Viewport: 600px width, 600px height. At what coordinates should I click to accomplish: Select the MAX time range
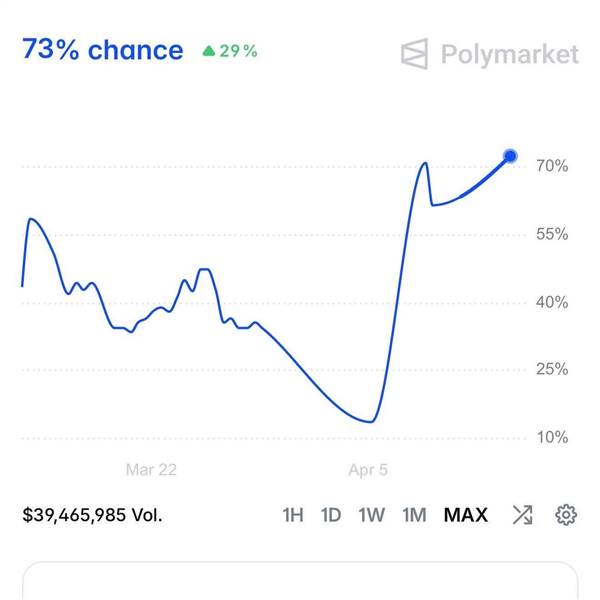[466, 515]
